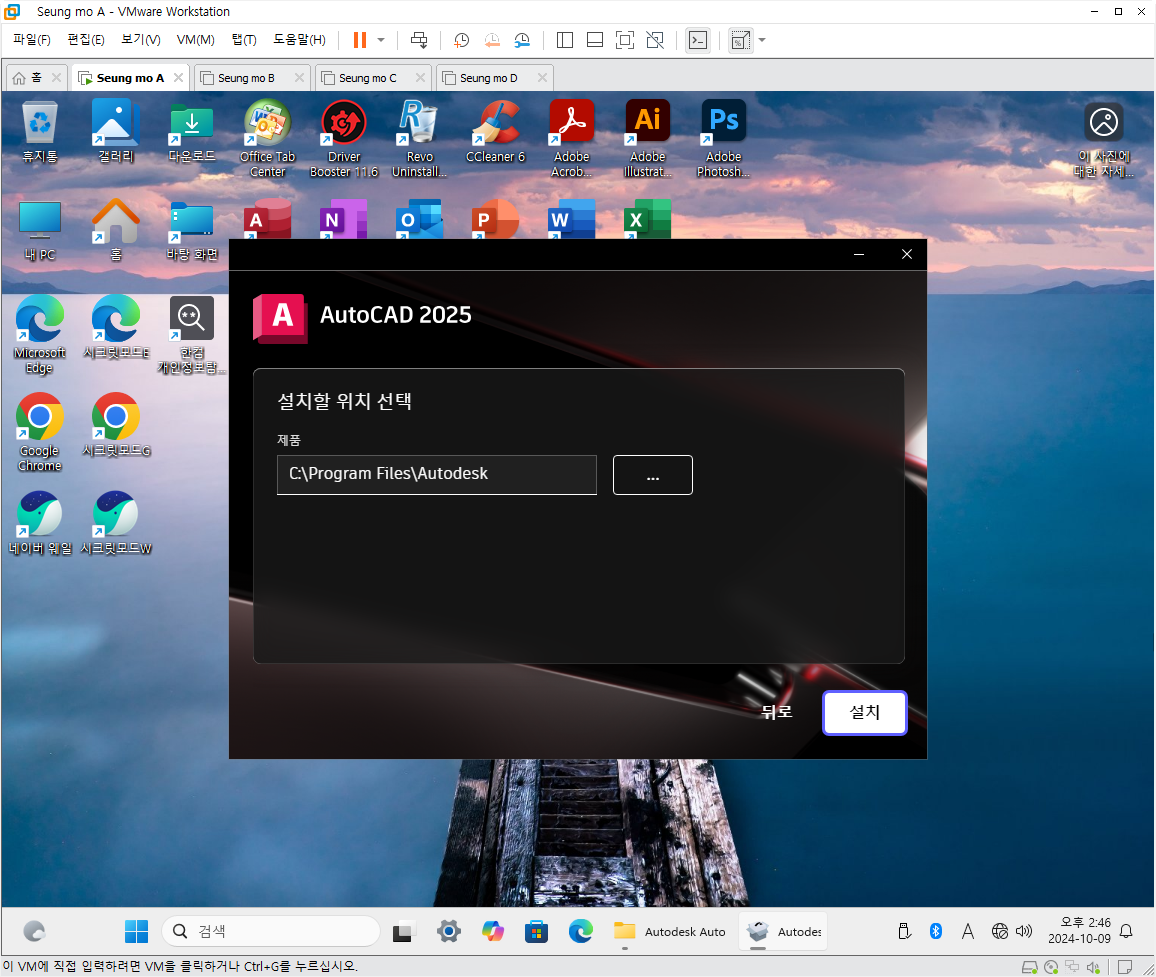Select the 내 PC desktop icon

point(40,231)
